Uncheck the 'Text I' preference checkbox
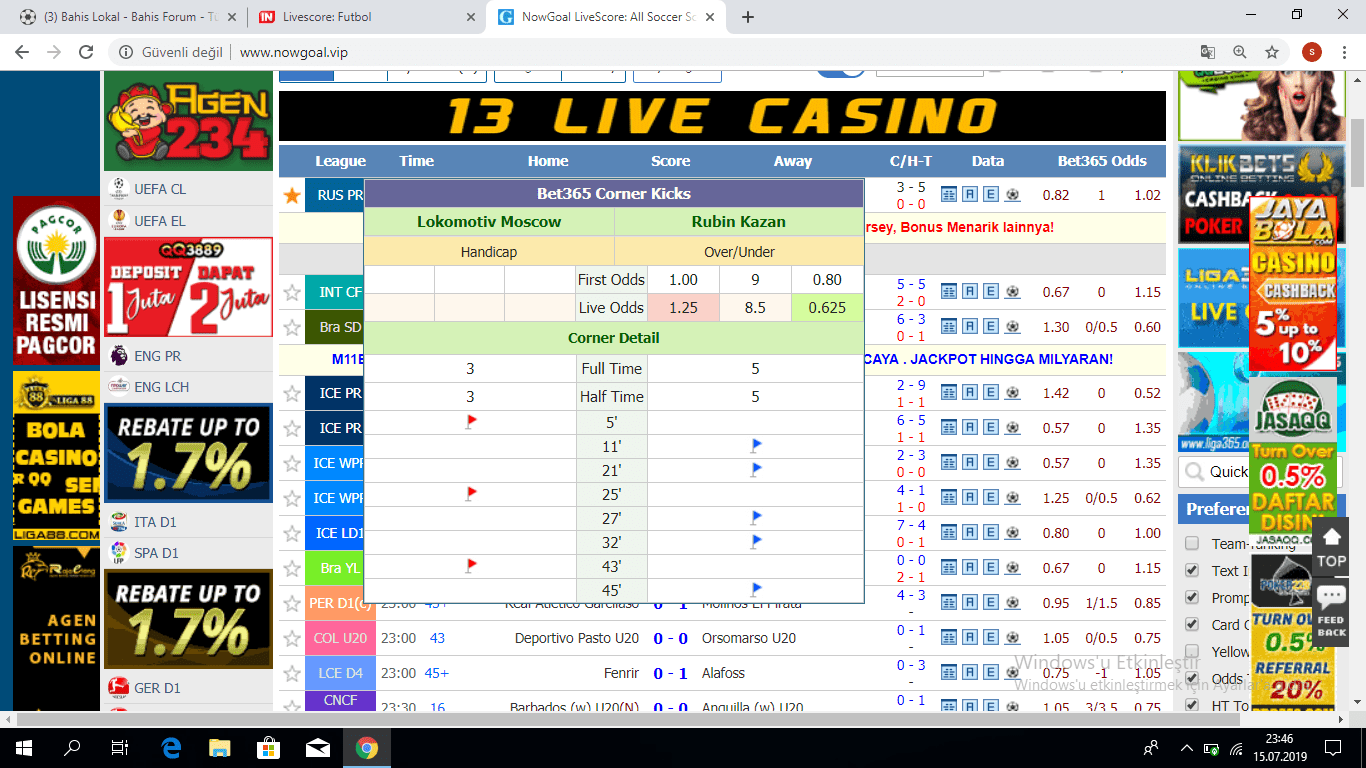 pyautogui.click(x=1192, y=570)
